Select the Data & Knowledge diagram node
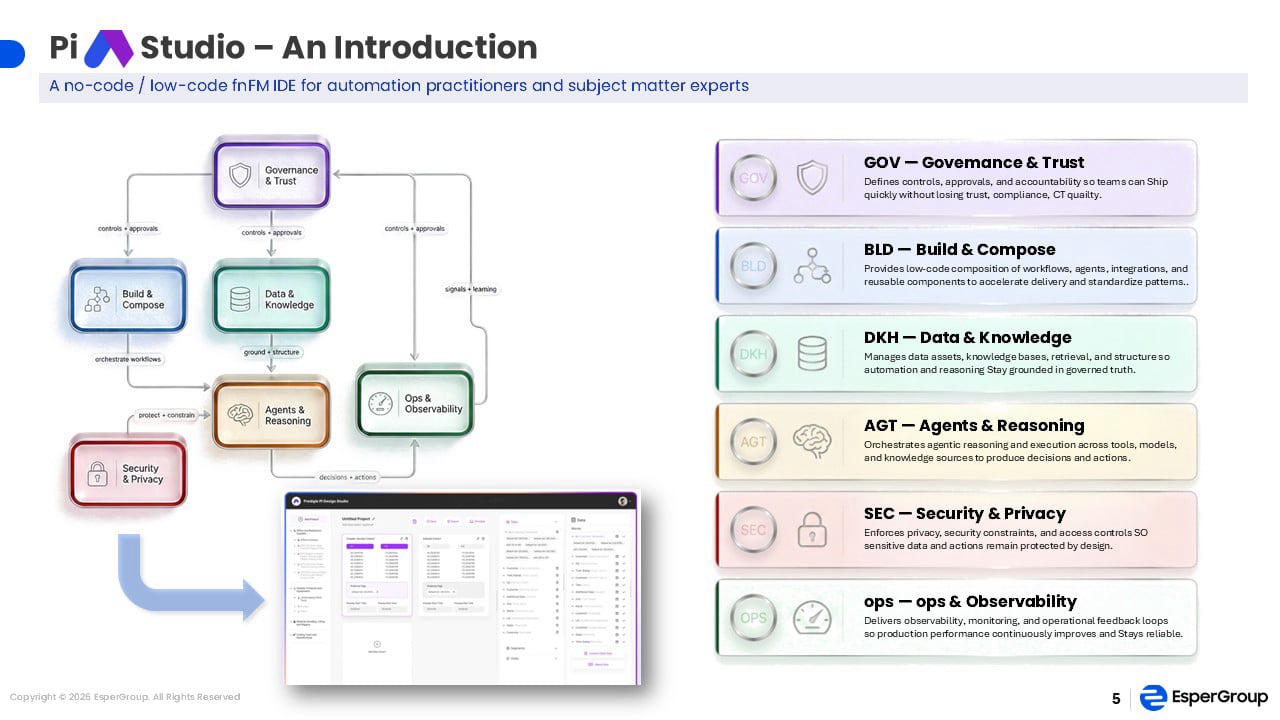 point(271,298)
